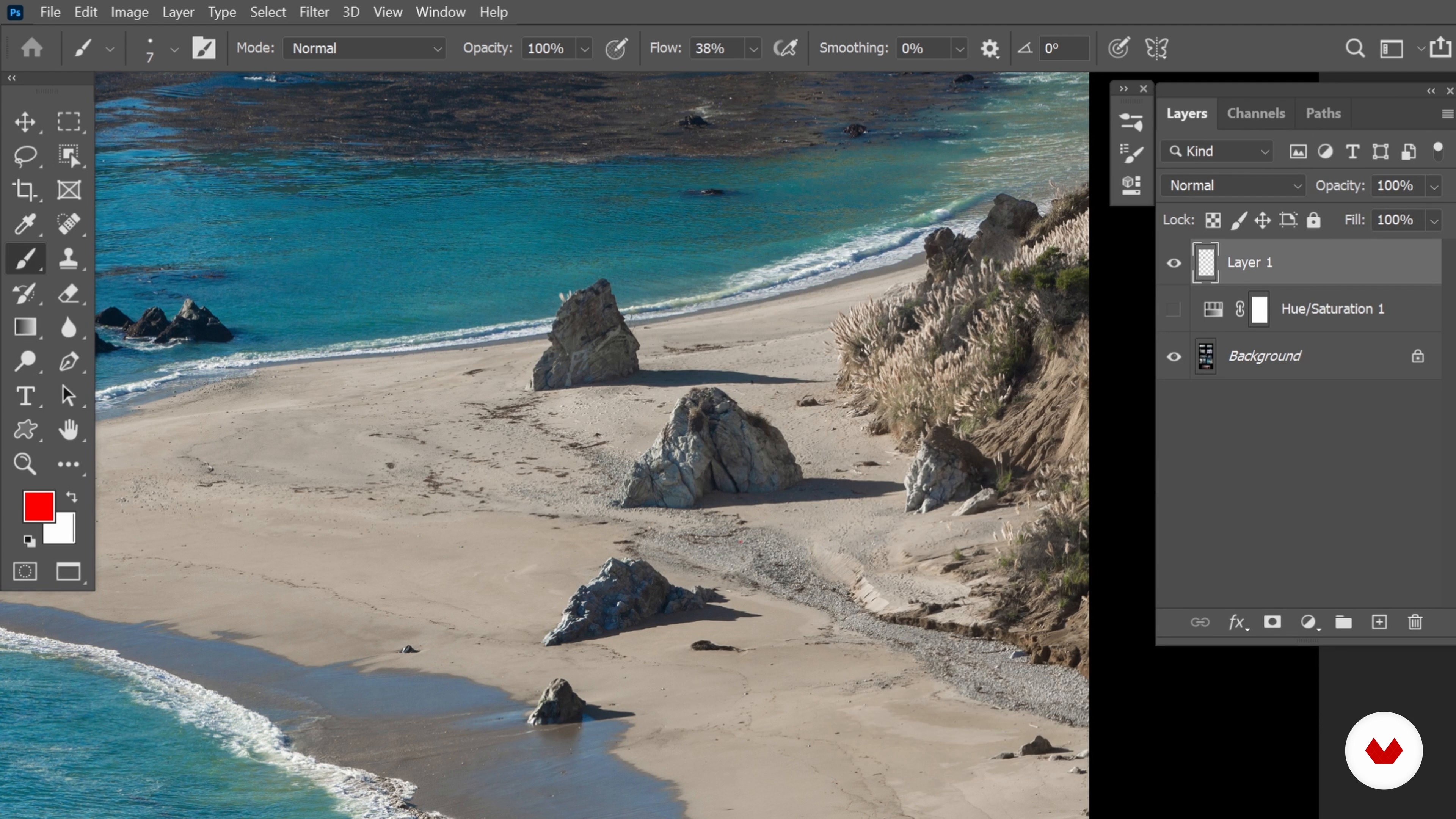Screen dimensions: 1456x819
Task: Select the Horizontal Type tool
Action: 25,395
